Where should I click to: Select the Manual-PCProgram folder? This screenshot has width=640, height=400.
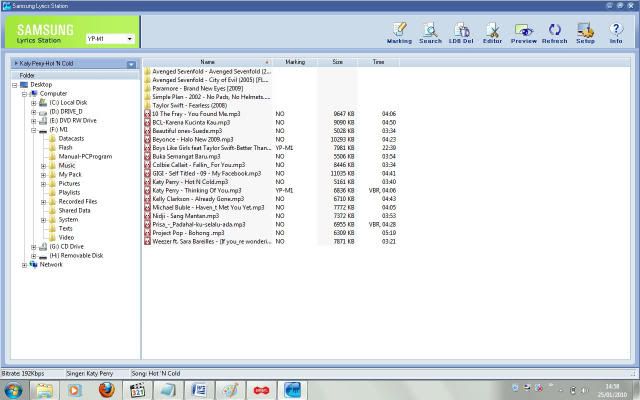coord(85,157)
